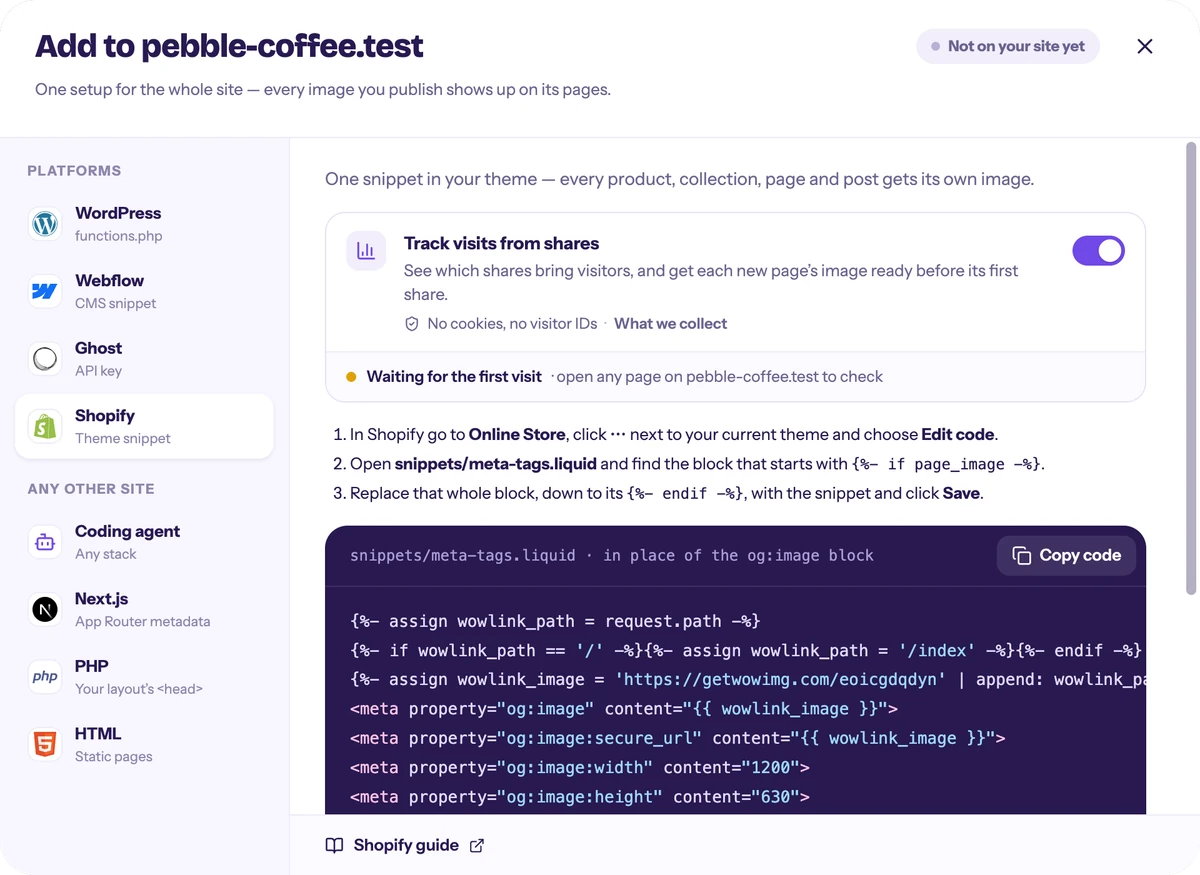The width and height of the screenshot is (1200, 875).
Task: Select the PHP layout head option
Action: point(144,677)
